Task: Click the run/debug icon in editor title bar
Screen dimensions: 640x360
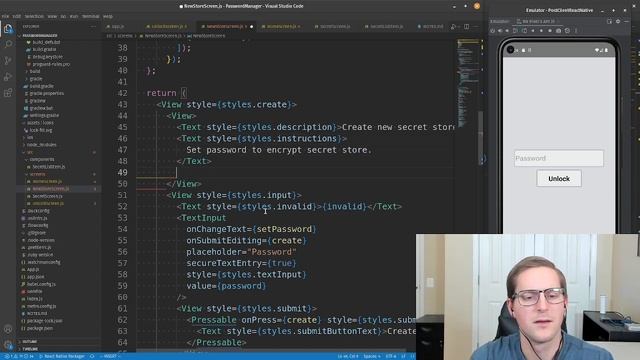Action: click(x=453, y=27)
